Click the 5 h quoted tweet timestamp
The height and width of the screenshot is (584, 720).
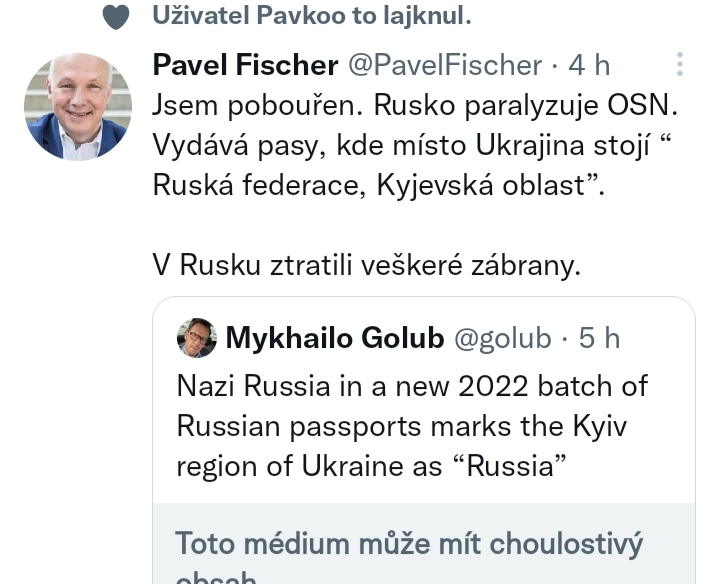click(600, 339)
